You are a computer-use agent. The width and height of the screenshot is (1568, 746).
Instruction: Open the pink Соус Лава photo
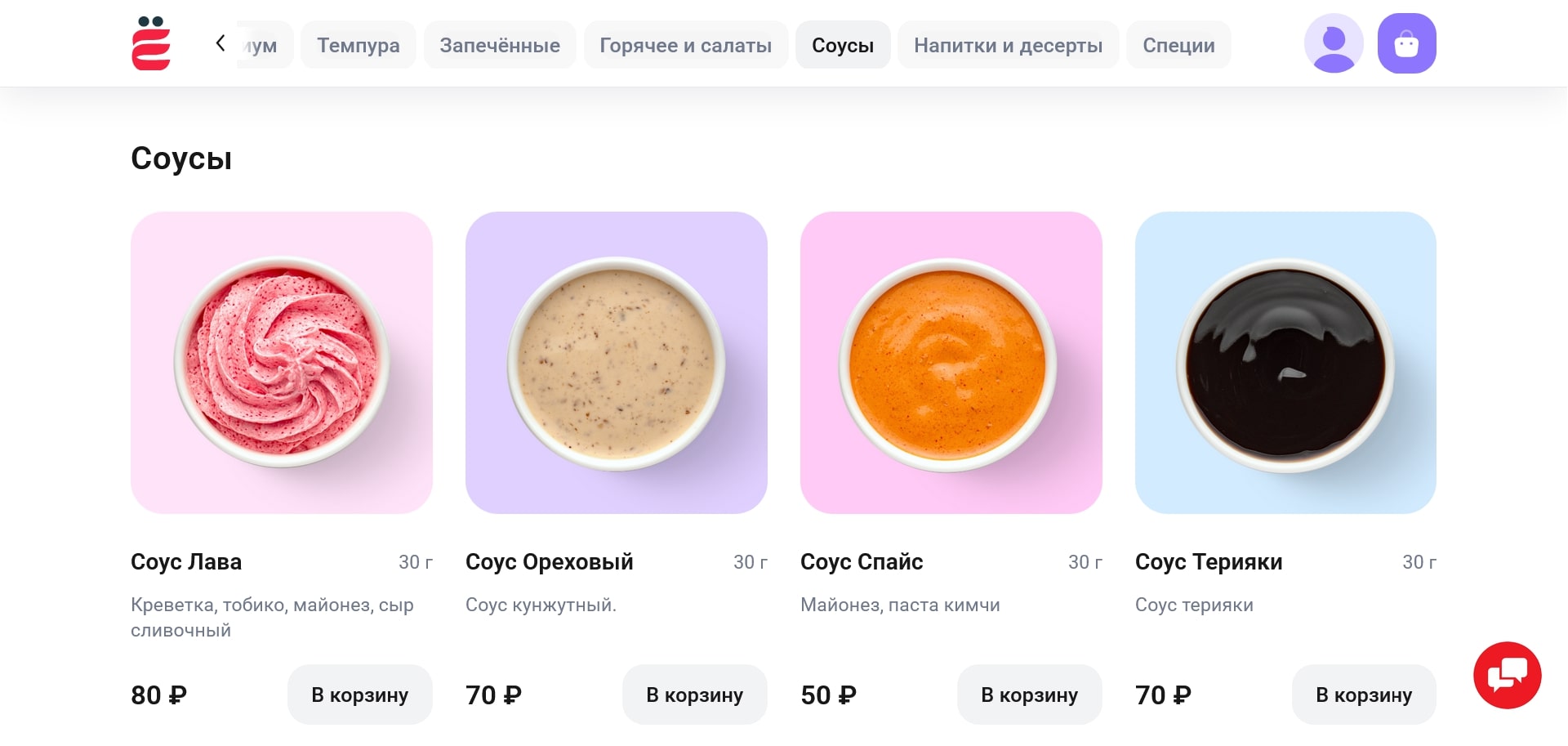click(282, 363)
